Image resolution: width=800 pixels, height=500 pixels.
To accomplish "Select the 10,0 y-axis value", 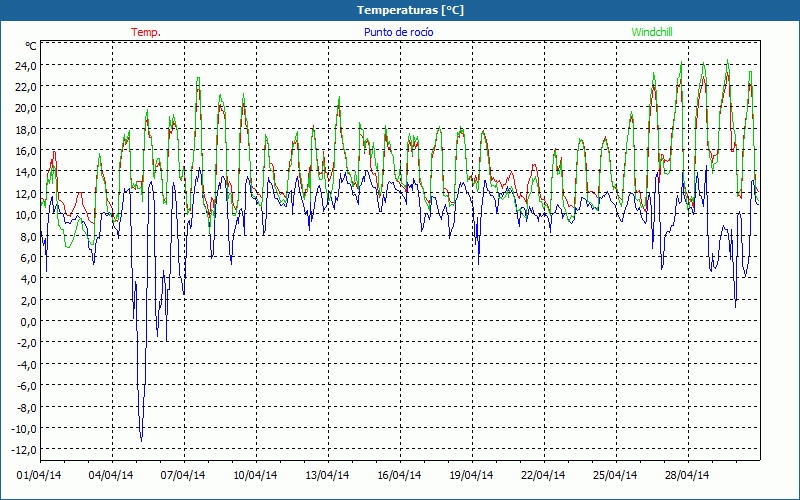I will click(27, 215).
